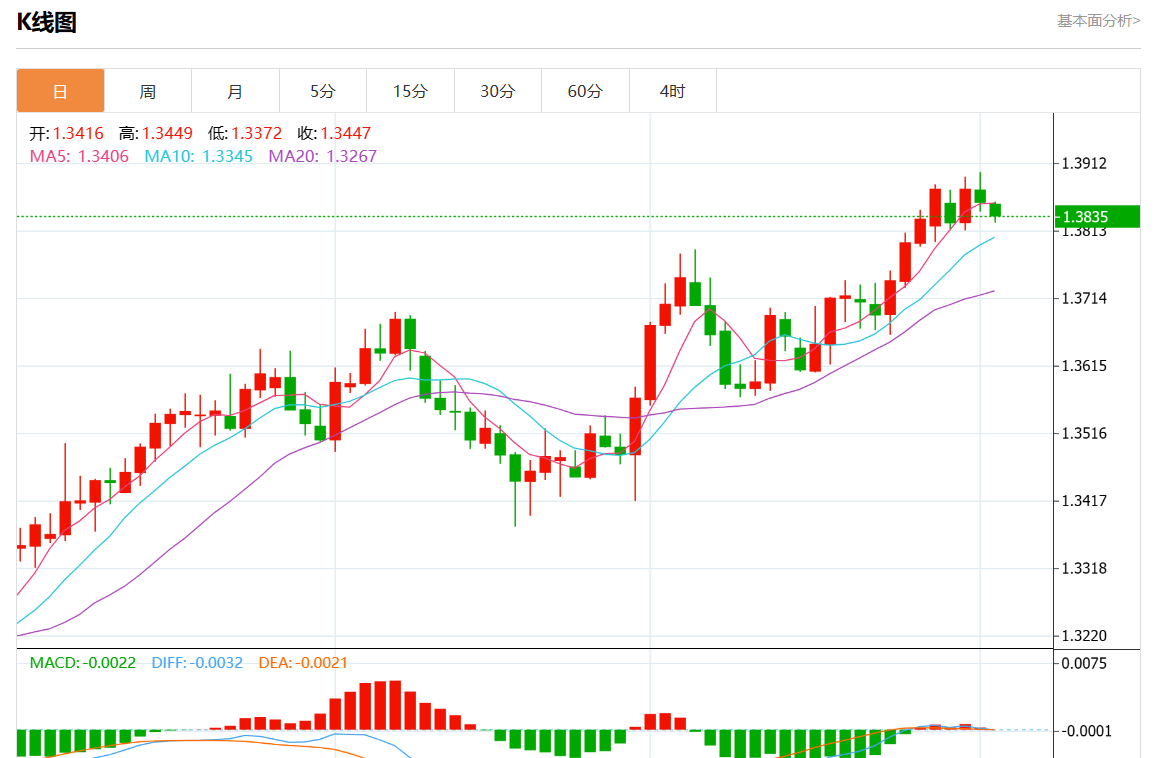The height and width of the screenshot is (758, 1157).
Task: Click the 1.3516 price axis label
Action: coord(1084,433)
